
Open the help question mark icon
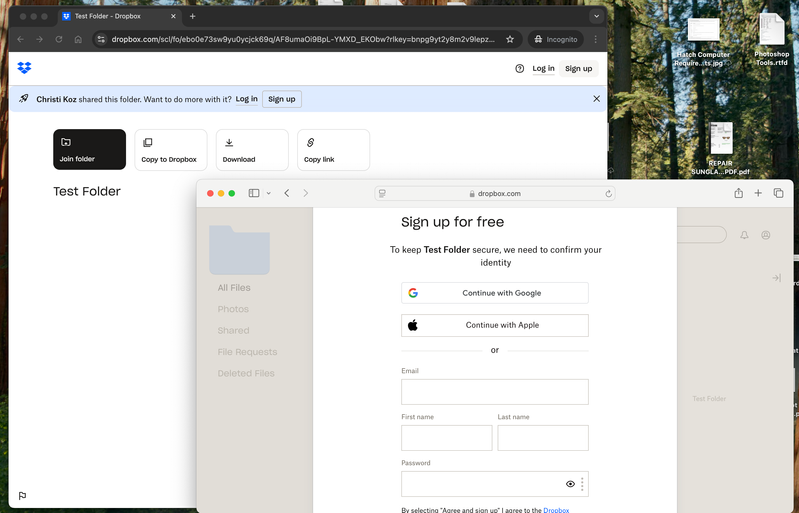click(519, 69)
